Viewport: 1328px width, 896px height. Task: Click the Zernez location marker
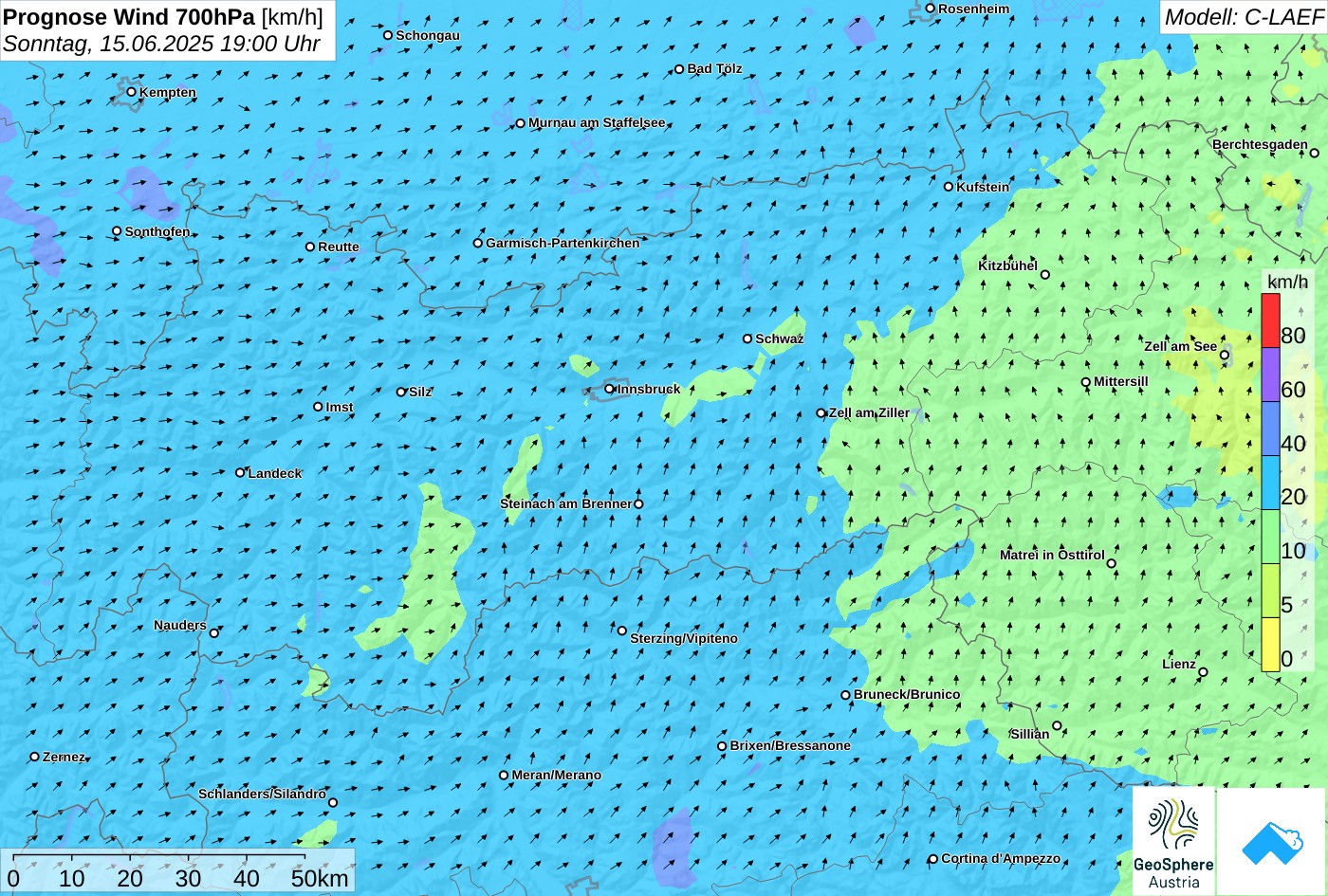pyautogui.click(x=35, y=757)
